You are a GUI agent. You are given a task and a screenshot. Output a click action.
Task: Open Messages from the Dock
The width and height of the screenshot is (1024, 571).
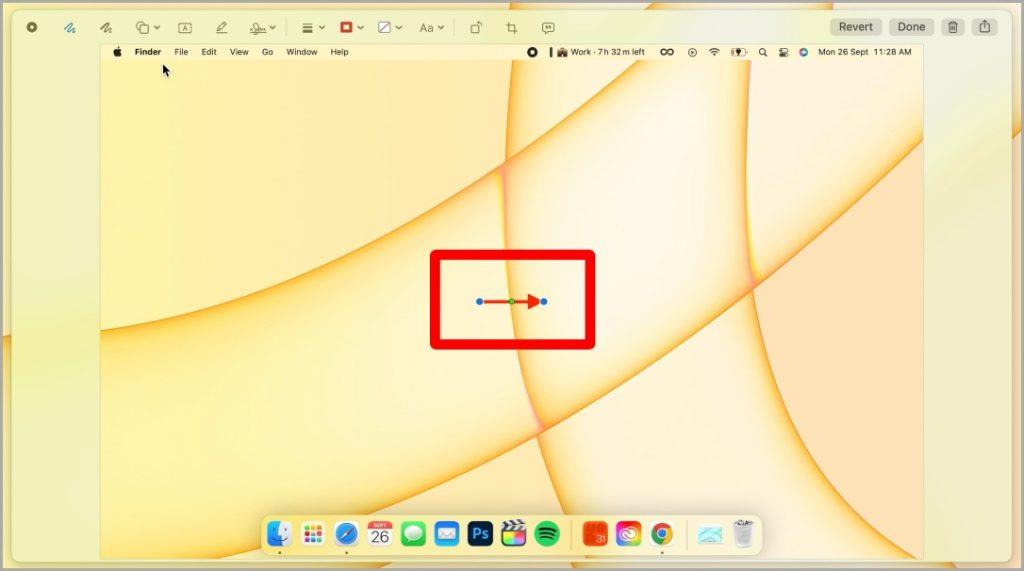(413, 534)
